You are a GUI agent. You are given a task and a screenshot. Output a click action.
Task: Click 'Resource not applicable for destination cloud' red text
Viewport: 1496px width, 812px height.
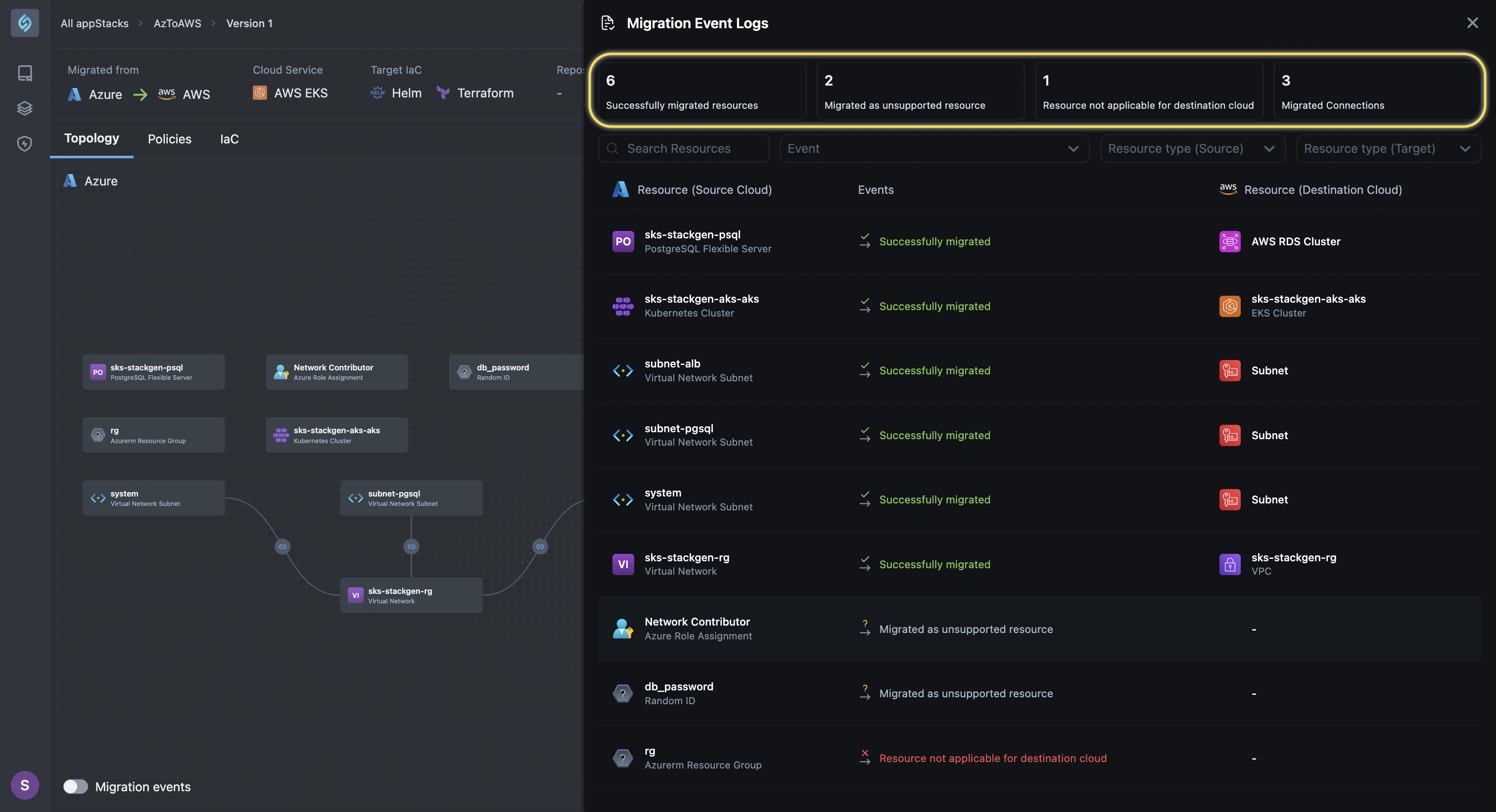click(992, 758)
